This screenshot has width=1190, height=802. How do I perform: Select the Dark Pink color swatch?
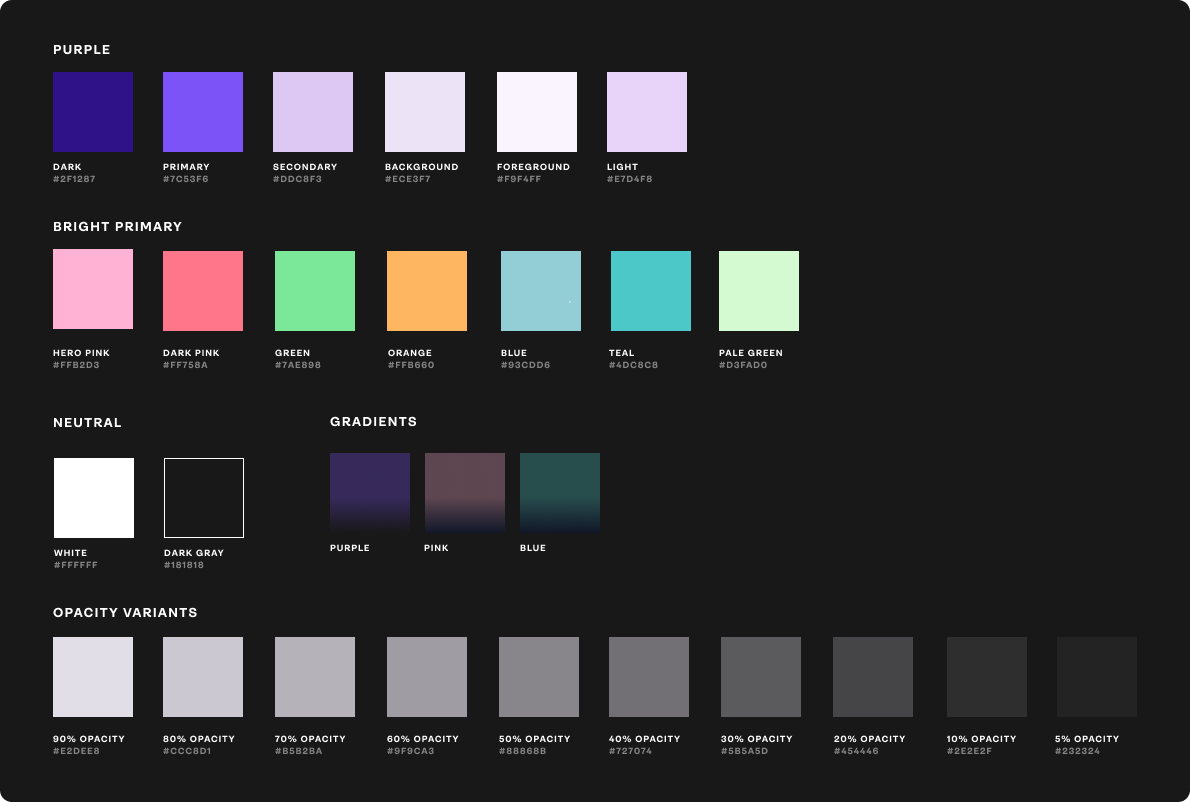[203, 291]
